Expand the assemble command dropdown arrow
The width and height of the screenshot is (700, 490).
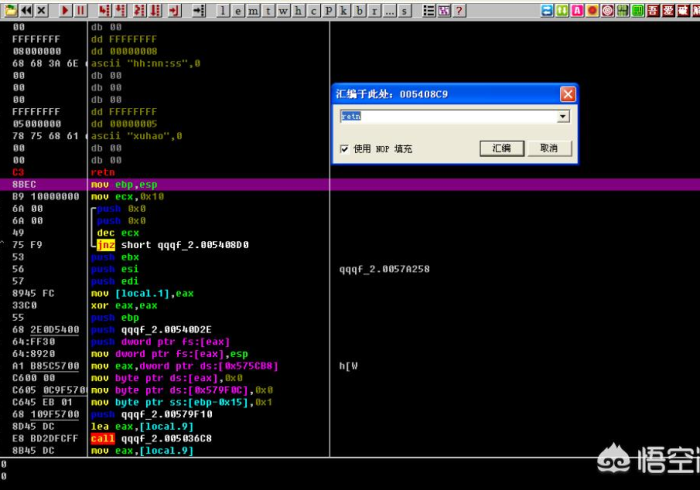pyautogui.click(x=563, y=117)
